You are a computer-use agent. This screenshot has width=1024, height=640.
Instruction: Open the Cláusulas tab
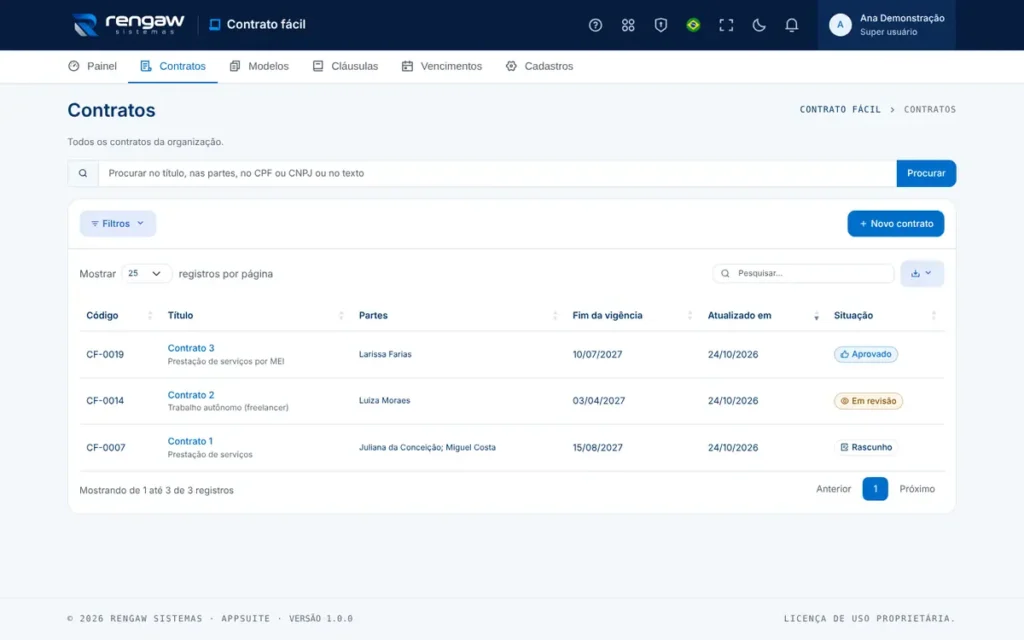pyautogui.click(x=345, y=66)
